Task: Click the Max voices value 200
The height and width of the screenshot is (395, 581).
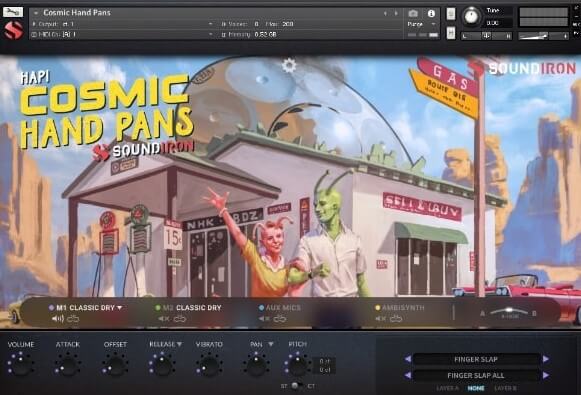Action: [288, 24]
